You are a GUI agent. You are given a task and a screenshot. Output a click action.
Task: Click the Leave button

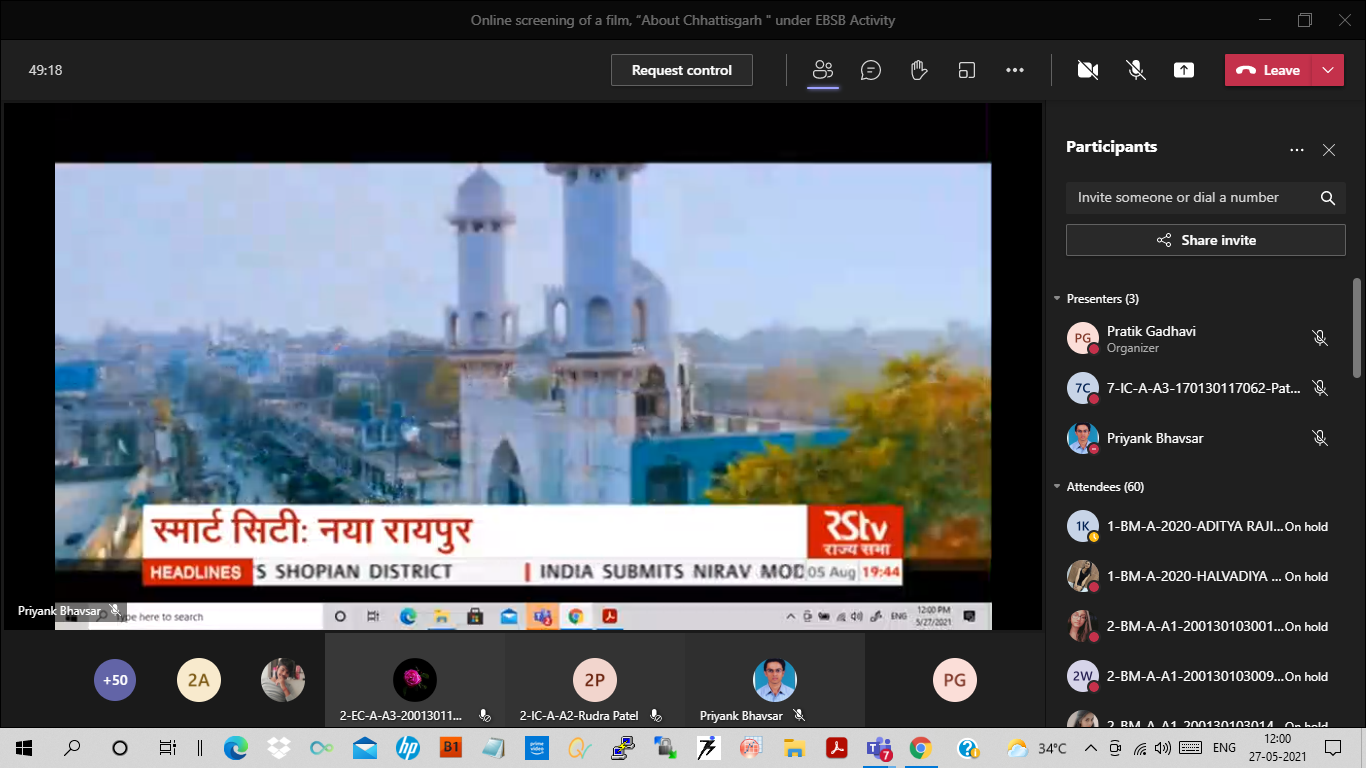[1268, 70]
